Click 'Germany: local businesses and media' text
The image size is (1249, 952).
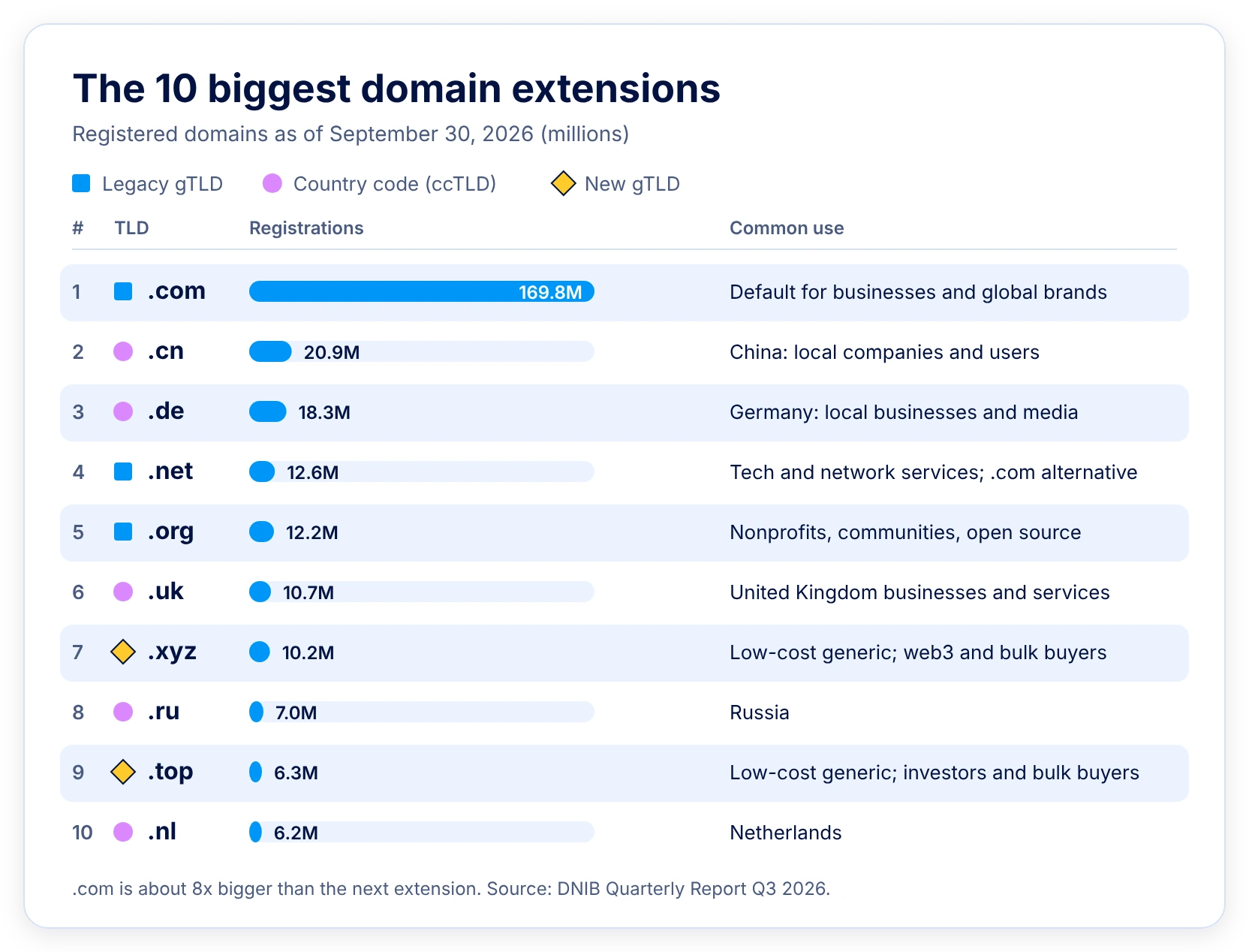(x=904, y=412)
